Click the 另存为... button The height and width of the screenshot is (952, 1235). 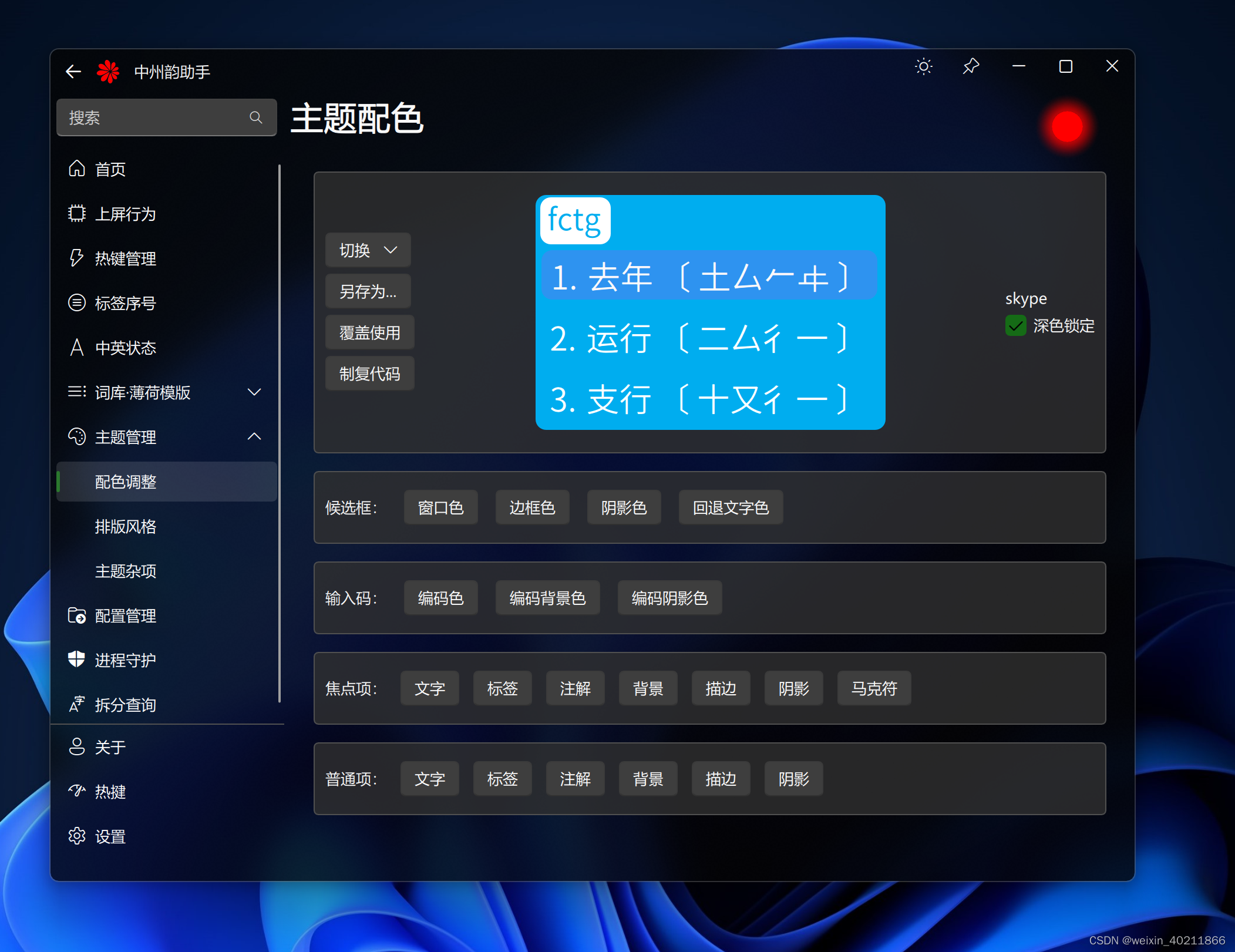(368, 291)
